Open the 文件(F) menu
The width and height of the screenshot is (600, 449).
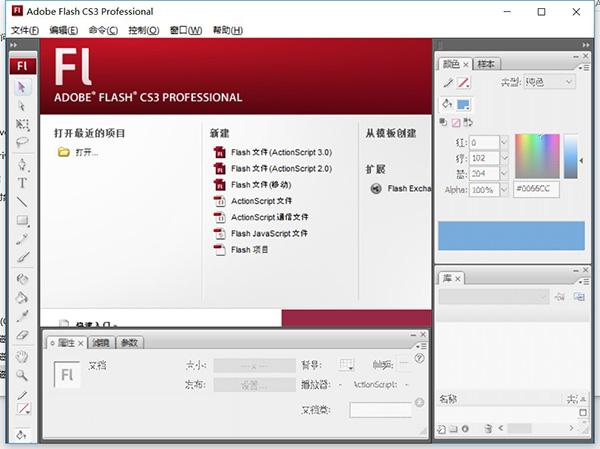(x=25, y=31)
